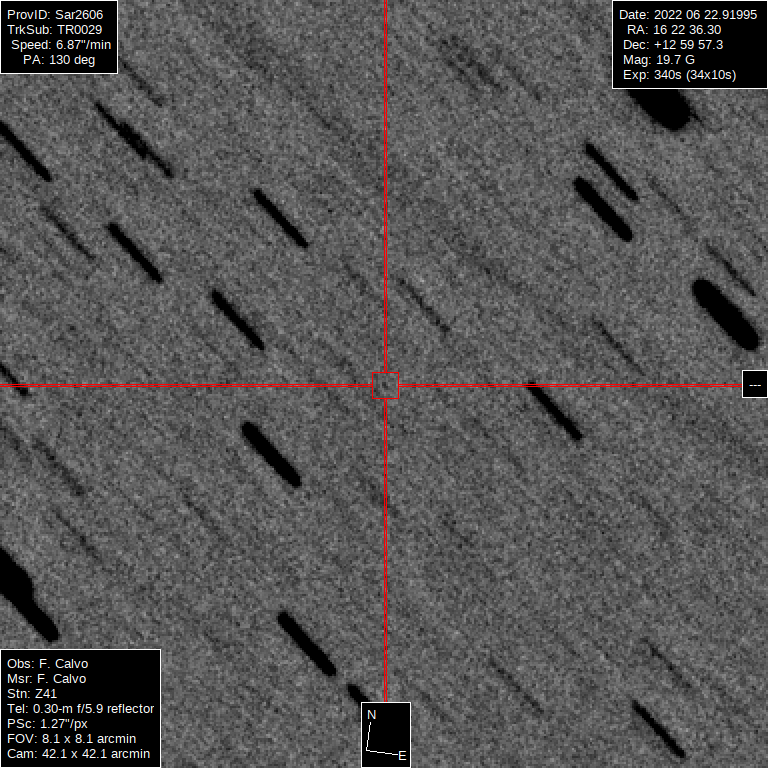Click the 'PA: 130 deg' text

pos(59,60)
